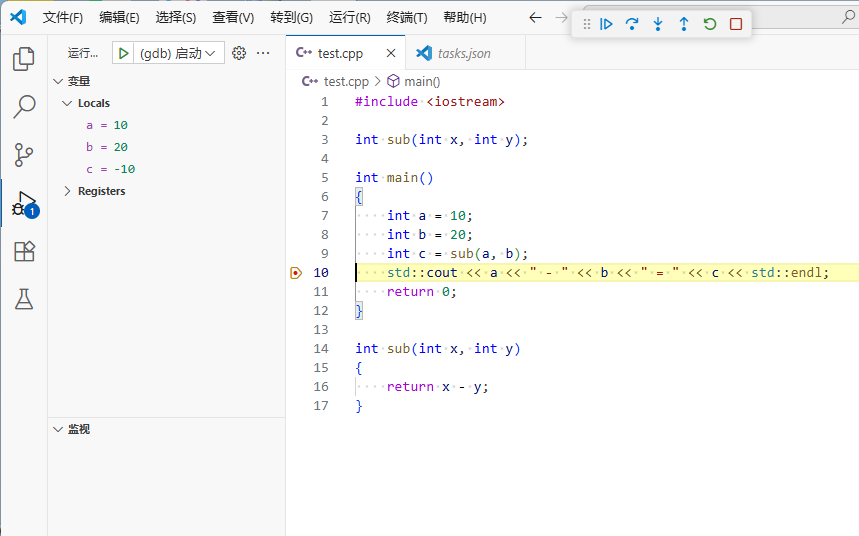Grab the debug toolbar drag handle
The image size is (859, 536).
coord(587,24)
